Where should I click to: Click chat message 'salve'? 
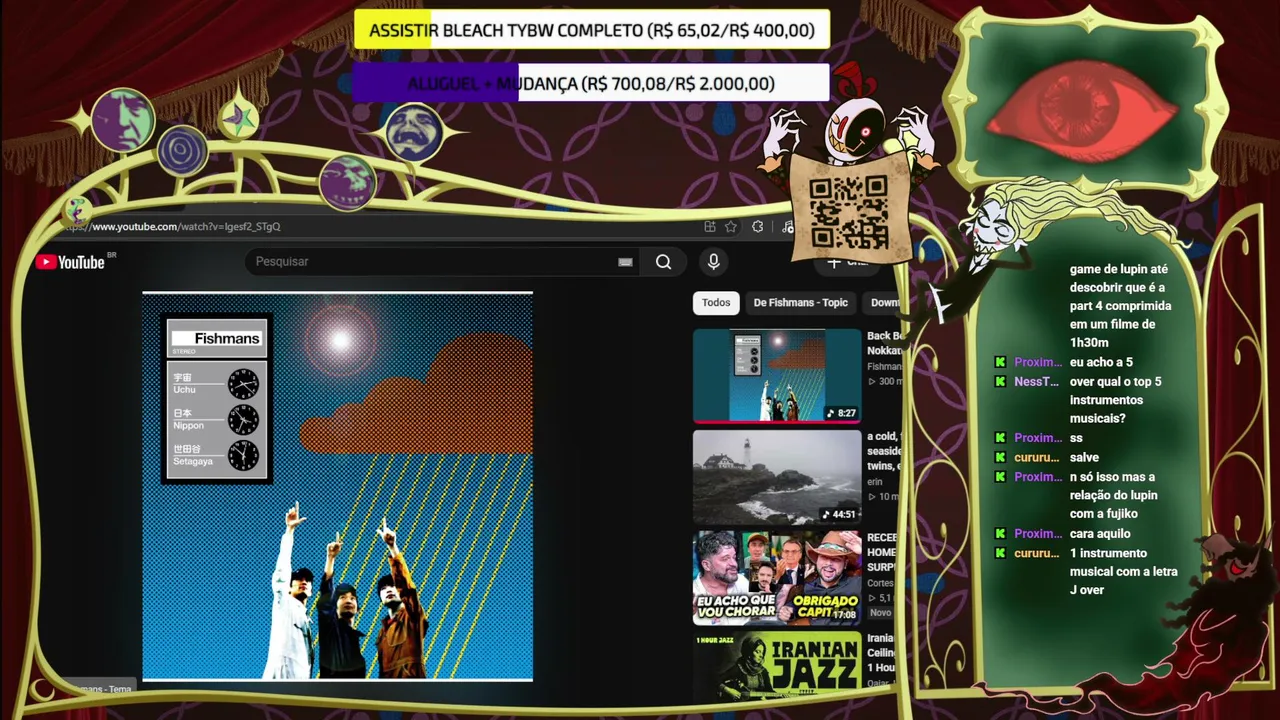coord(1084,457)
